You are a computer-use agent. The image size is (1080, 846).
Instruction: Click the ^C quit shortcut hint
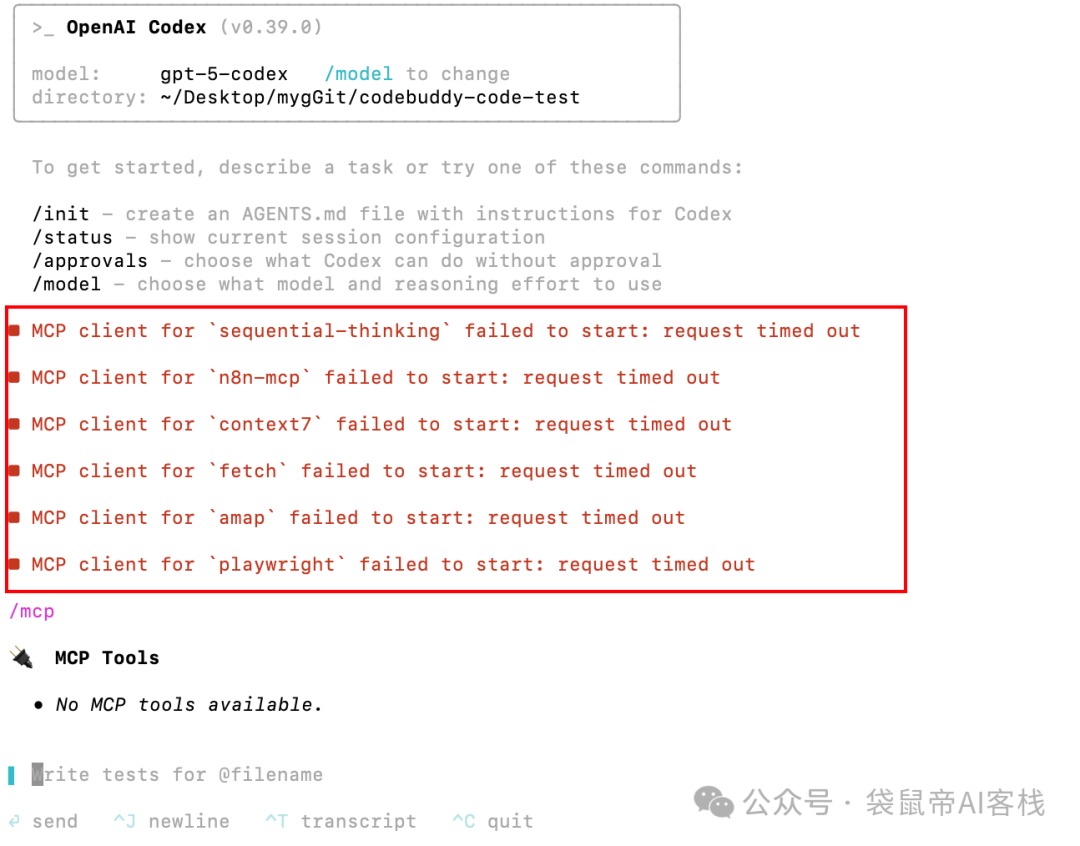coord(492,821)
